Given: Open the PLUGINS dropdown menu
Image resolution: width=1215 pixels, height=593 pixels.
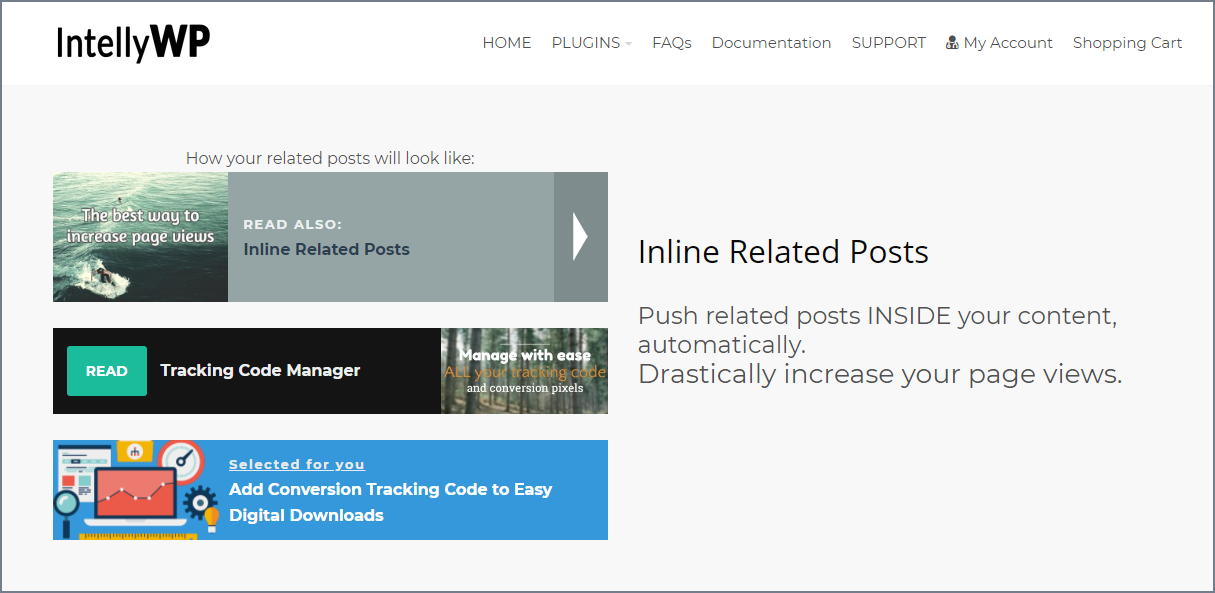Looking at the screenshot, I should (x=591, y=43).
